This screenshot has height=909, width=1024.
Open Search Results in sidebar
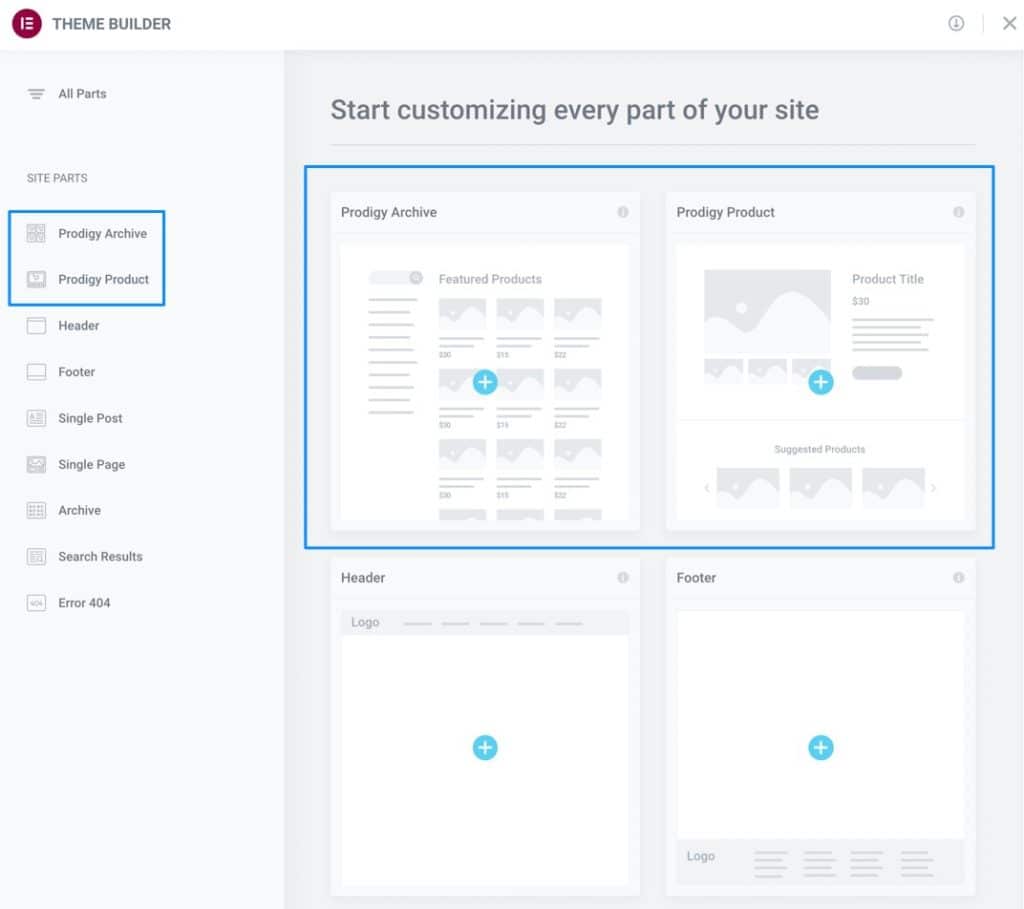pos(100,556)
